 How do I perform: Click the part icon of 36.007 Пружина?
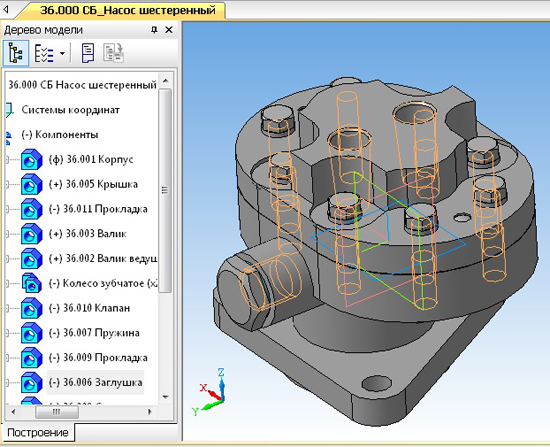click(32, 333)
